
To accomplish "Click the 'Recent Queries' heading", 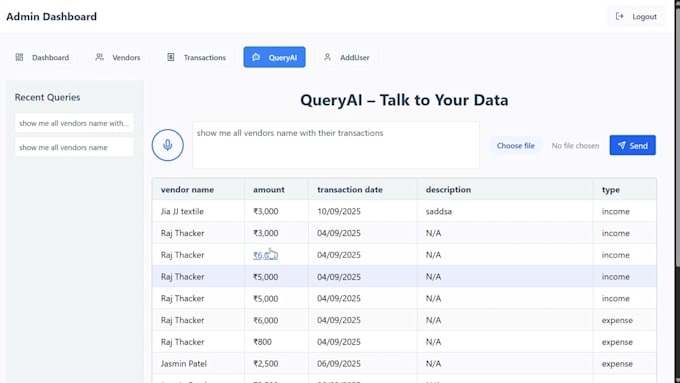I will (47, 97).
